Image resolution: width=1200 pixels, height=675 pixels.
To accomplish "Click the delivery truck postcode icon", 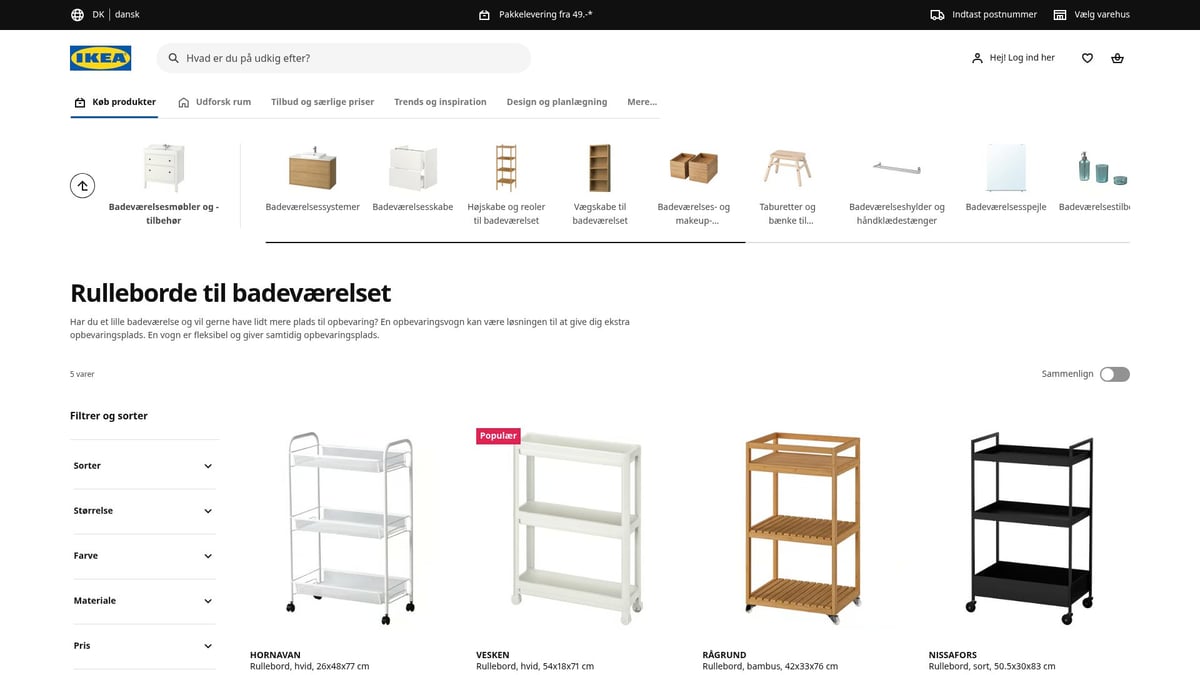I will tap(937, 15).
